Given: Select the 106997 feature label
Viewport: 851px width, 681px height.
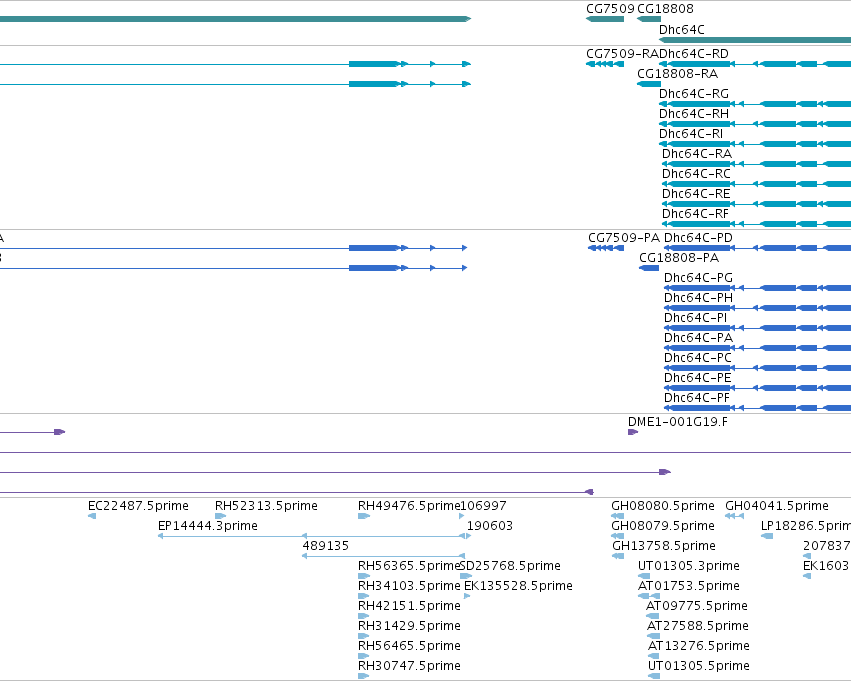Looking at the screenshot, I should 483,506.
